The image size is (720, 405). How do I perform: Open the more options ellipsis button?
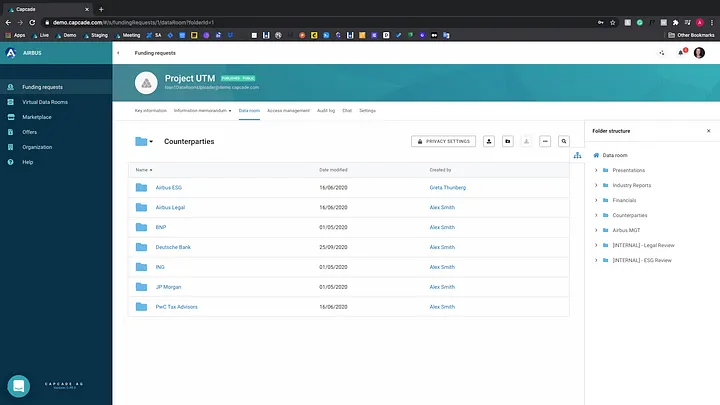(x=545, y=141)
